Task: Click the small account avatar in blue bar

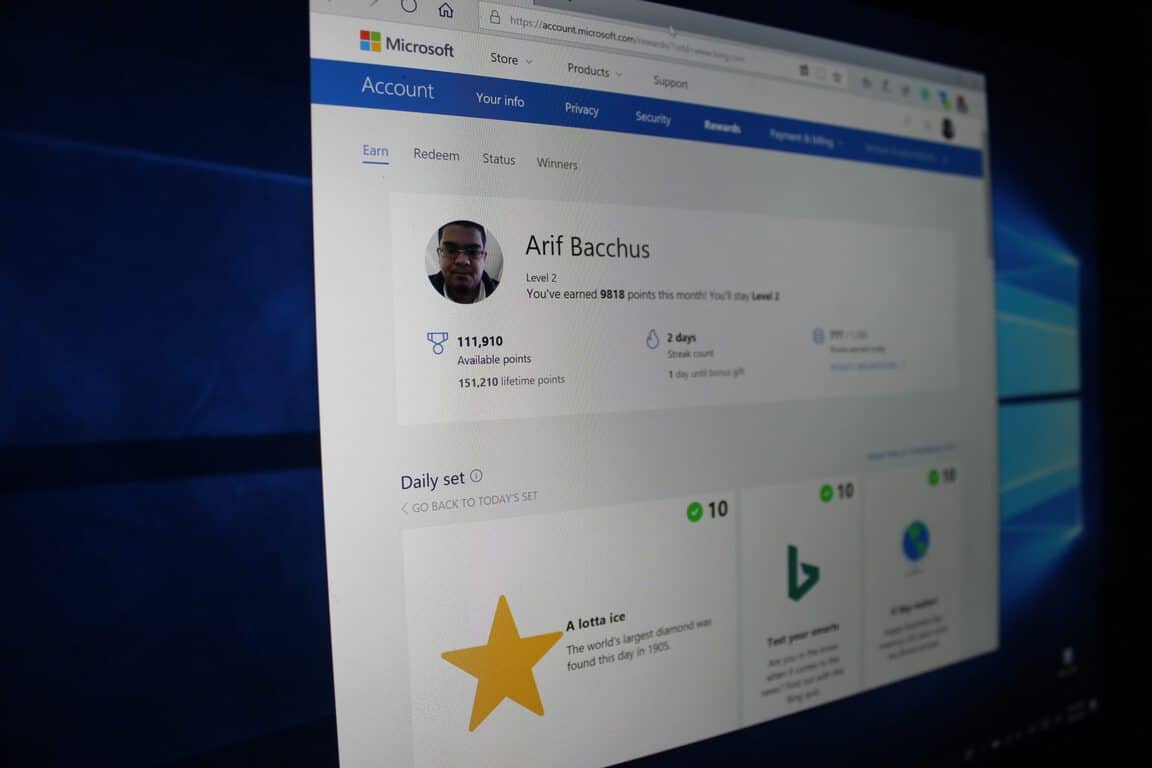Action: (947, 129)
